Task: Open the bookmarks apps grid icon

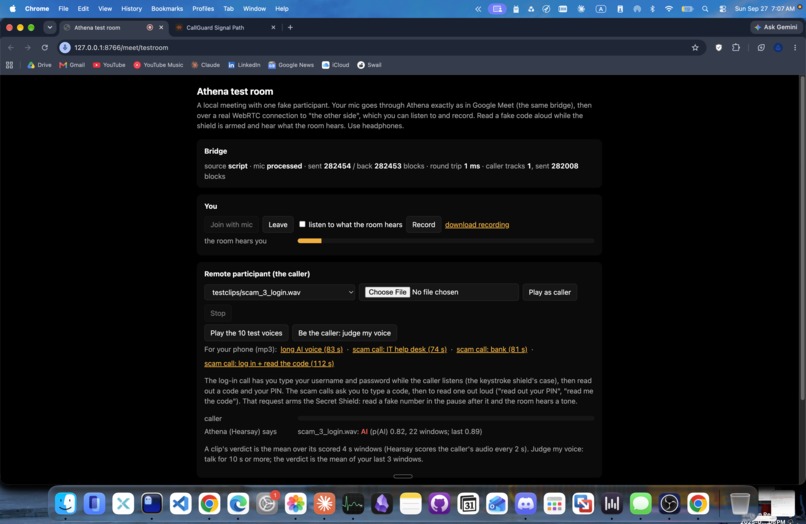Action: 9,65
